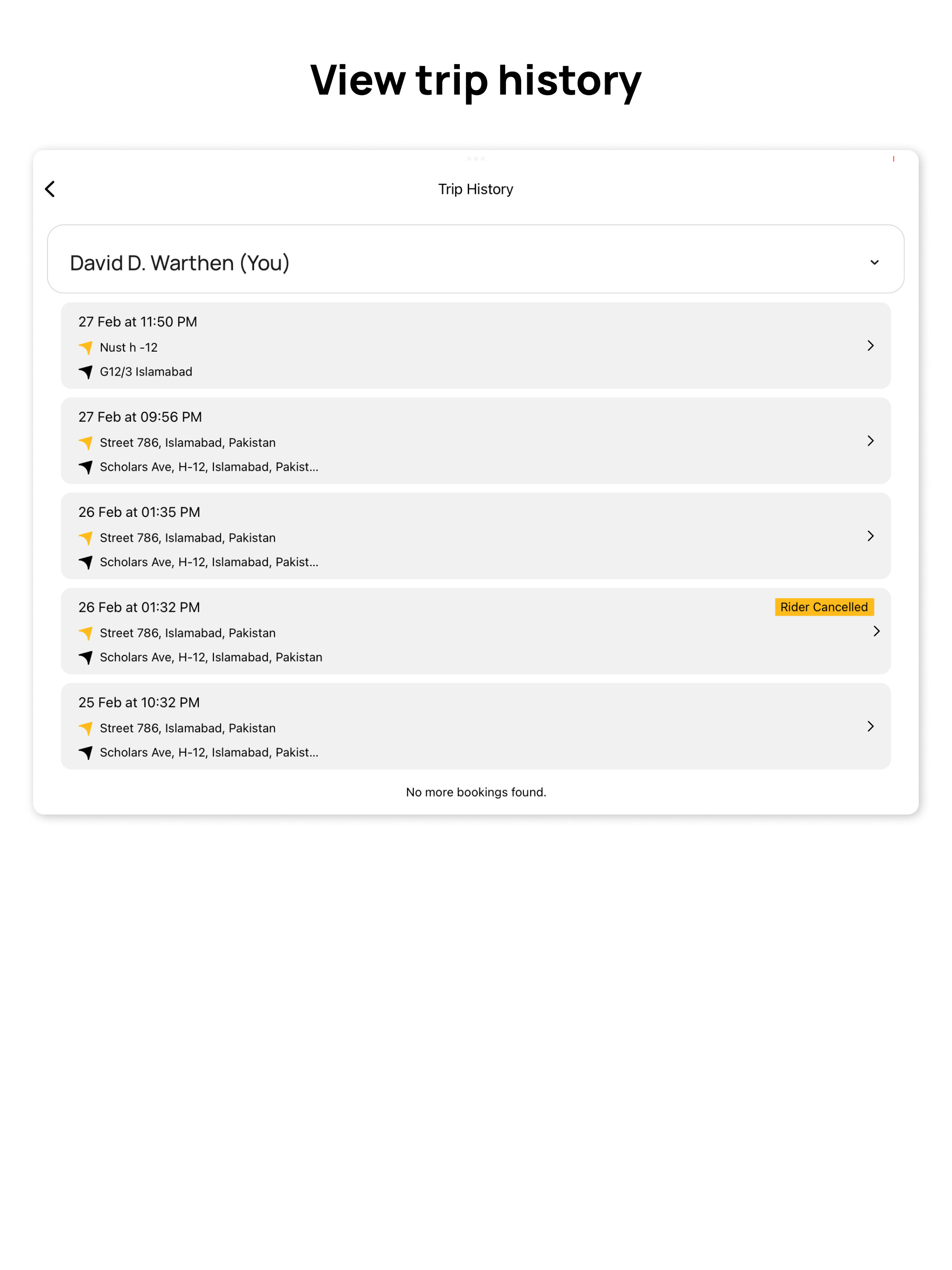This screenshot has width=952, height=1270.
Task: Click the "G12/3 Islamabad" destination address
Action: (146, 372)
